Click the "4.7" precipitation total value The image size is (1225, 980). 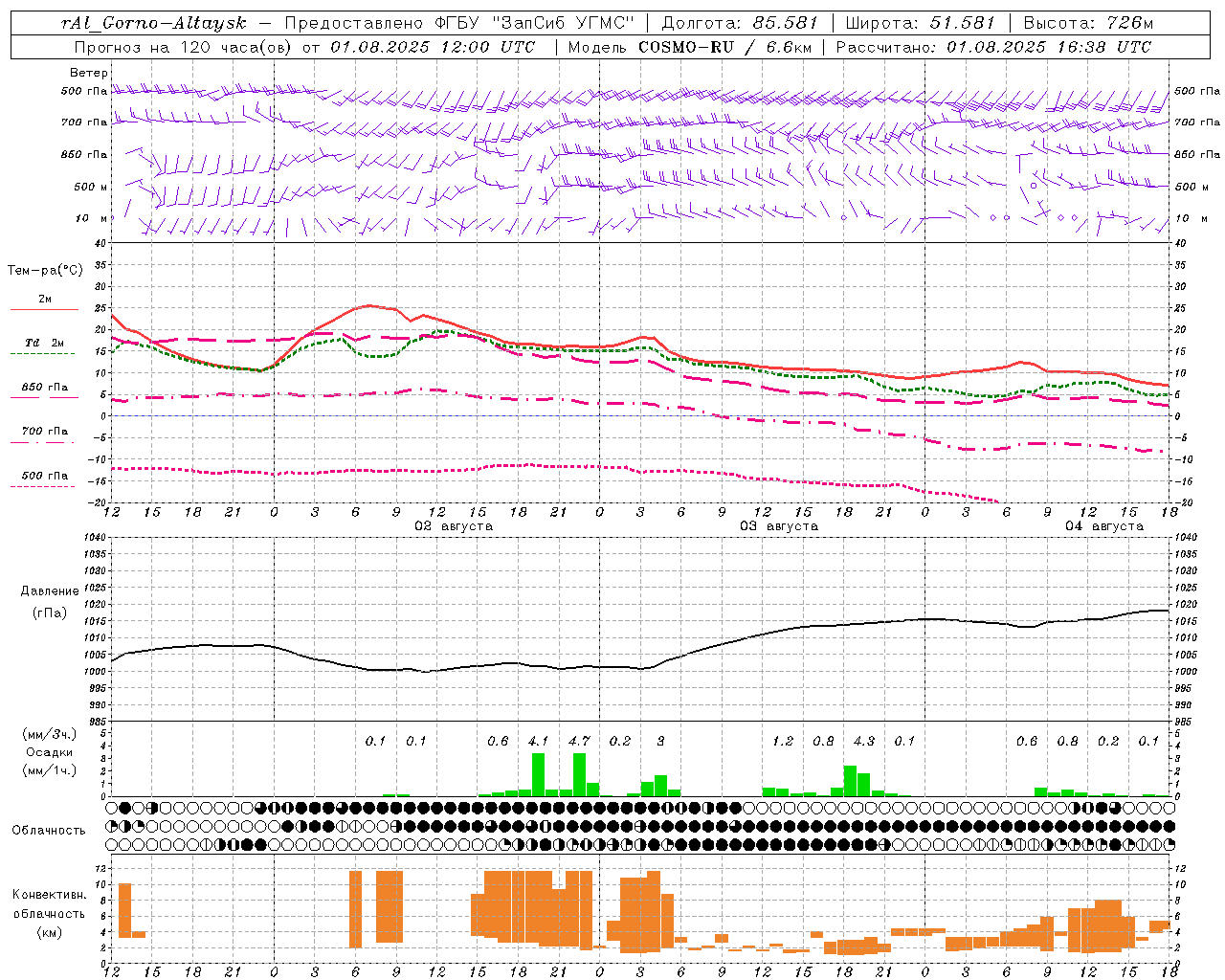(579, 742)
